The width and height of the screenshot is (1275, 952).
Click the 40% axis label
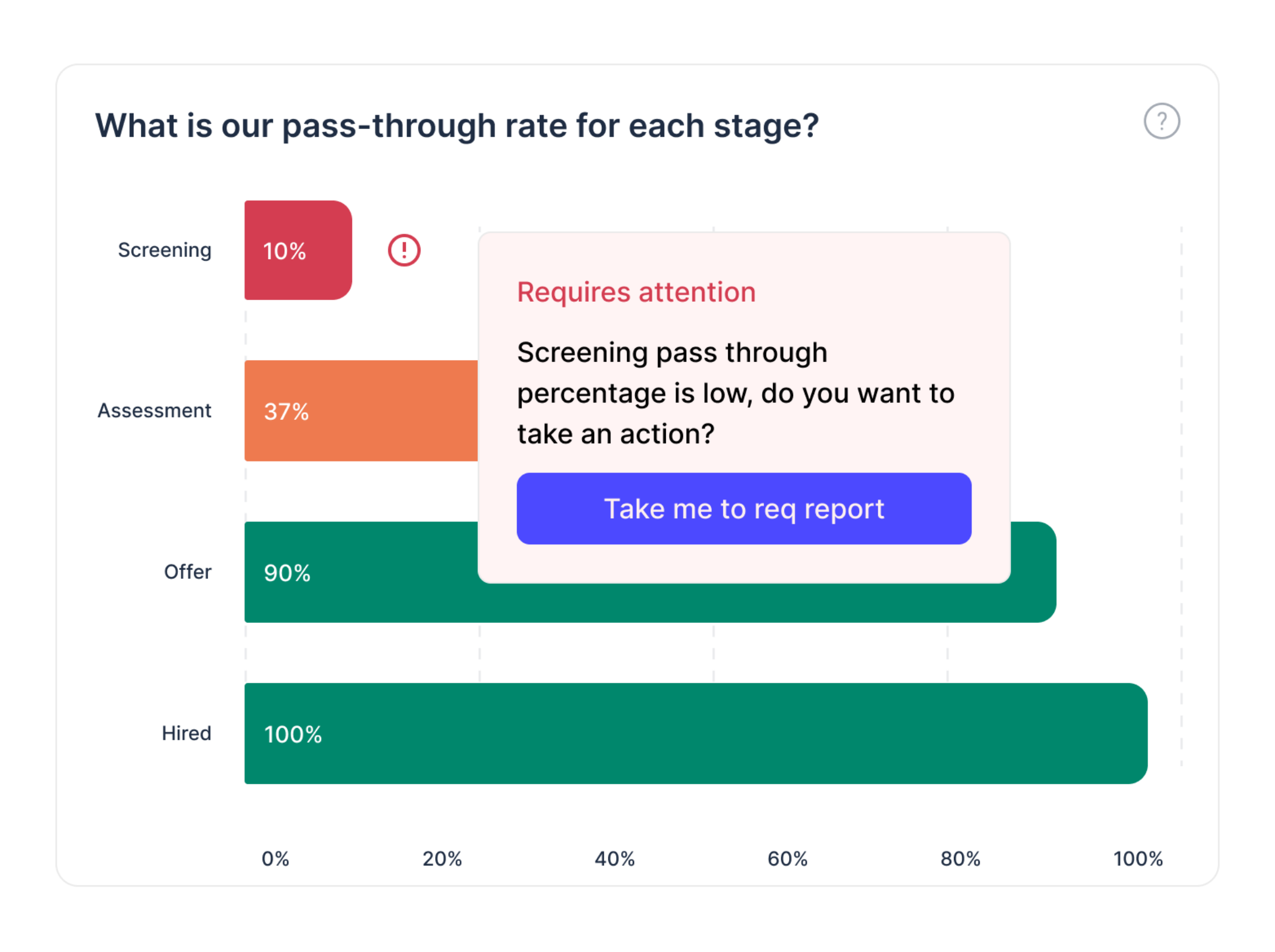coord(614,858)
